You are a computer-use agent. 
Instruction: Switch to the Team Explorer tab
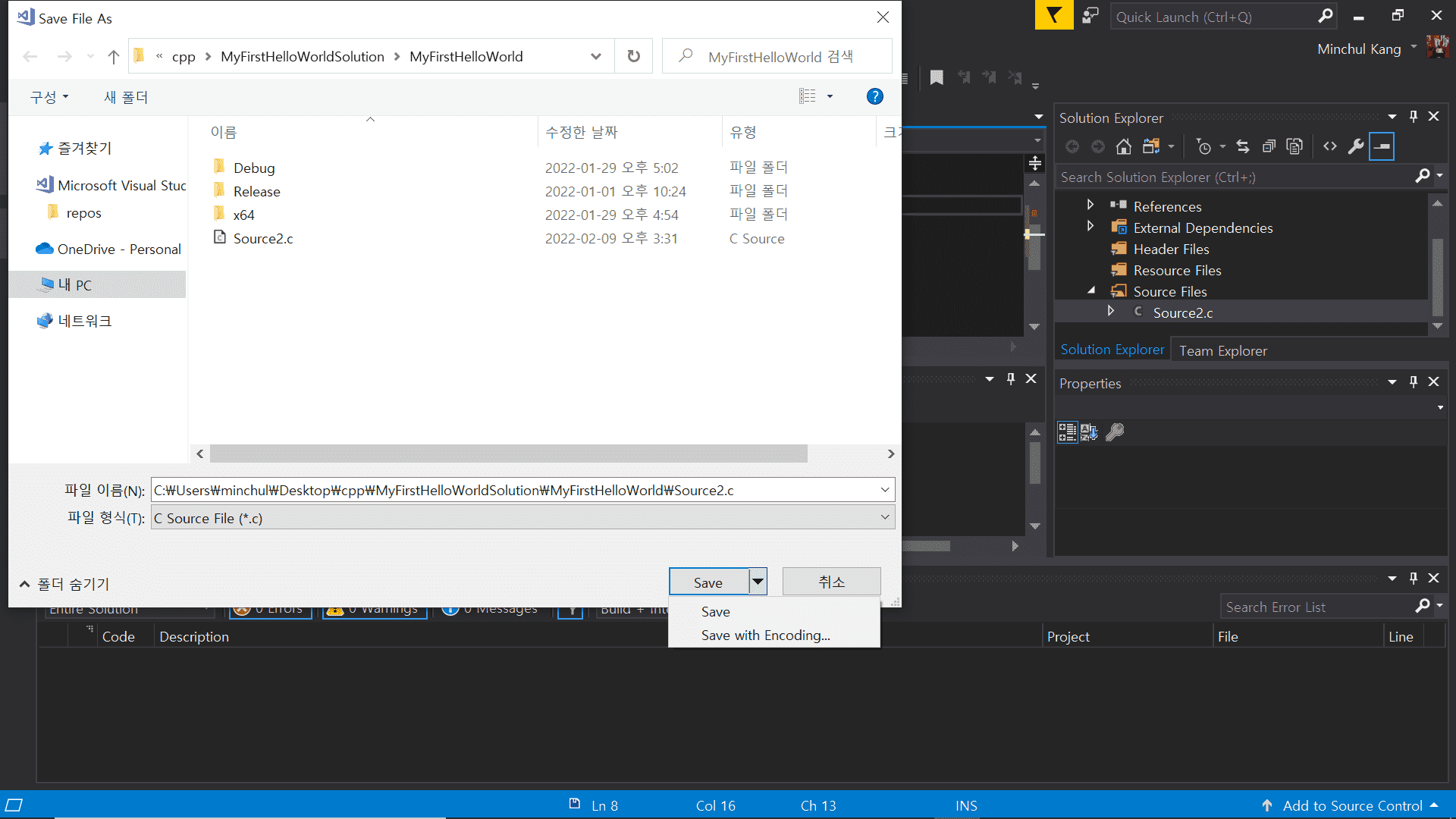point(1222,350)
